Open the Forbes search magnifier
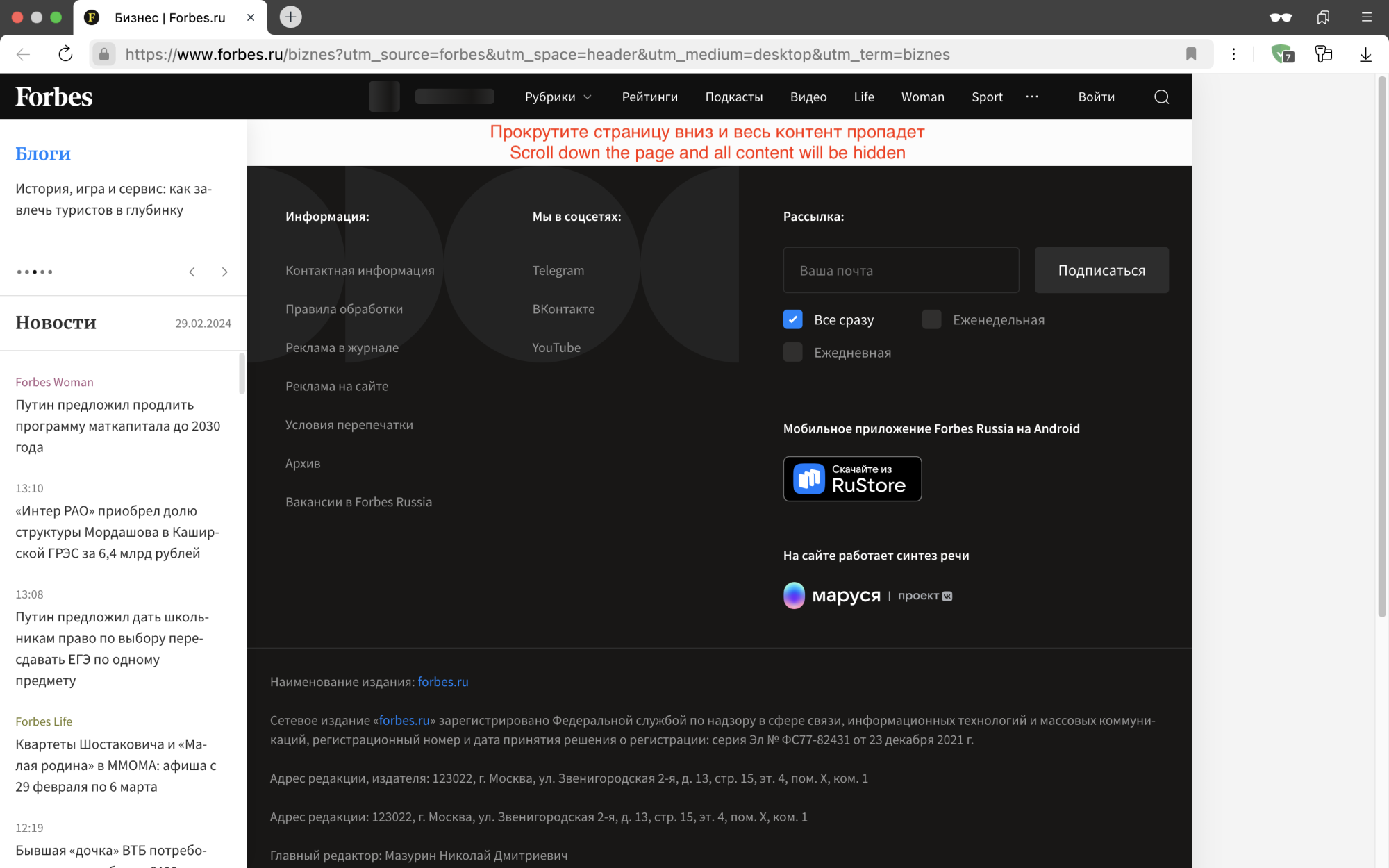 coord(1162,97)
